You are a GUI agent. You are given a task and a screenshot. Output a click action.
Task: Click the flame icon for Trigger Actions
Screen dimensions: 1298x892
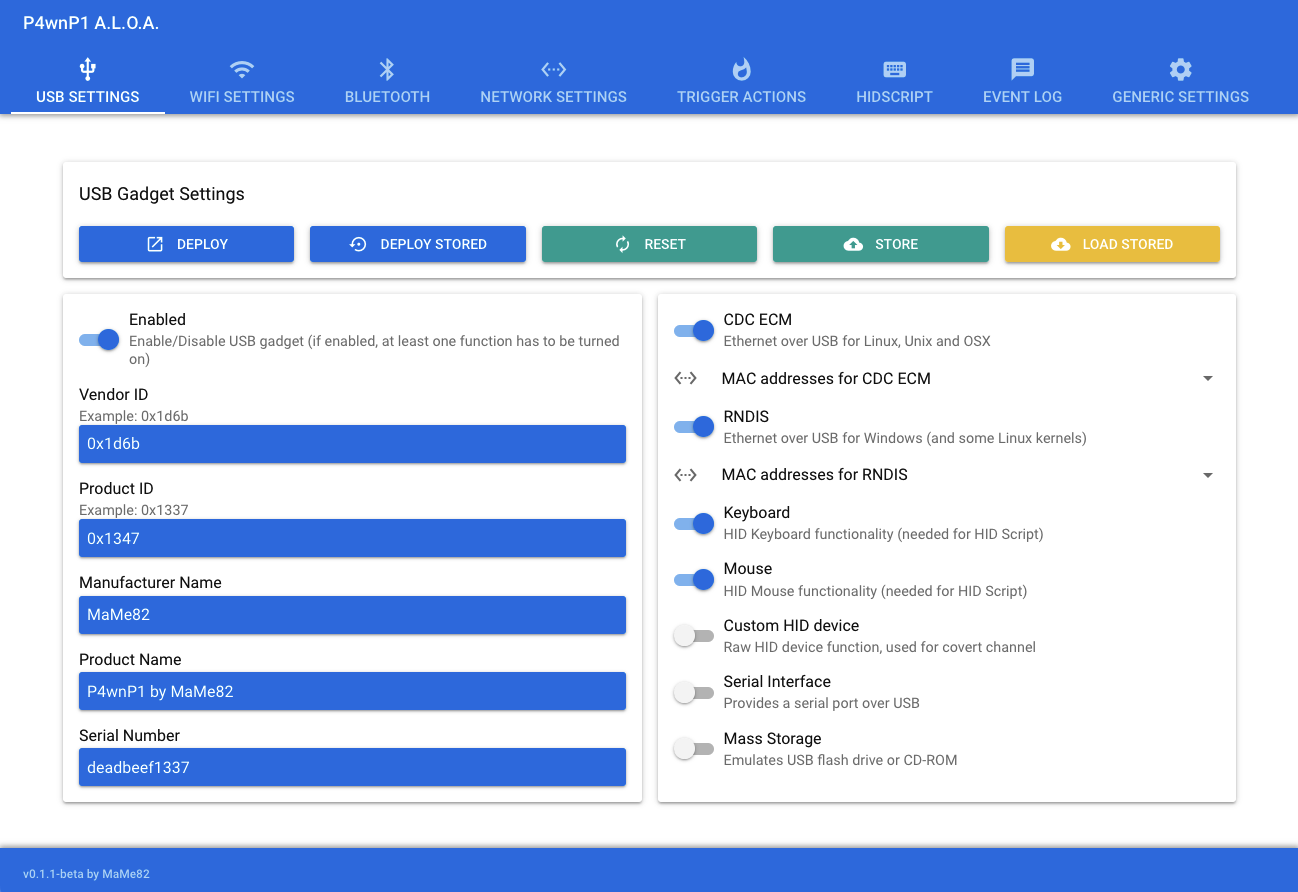(741, 69)
